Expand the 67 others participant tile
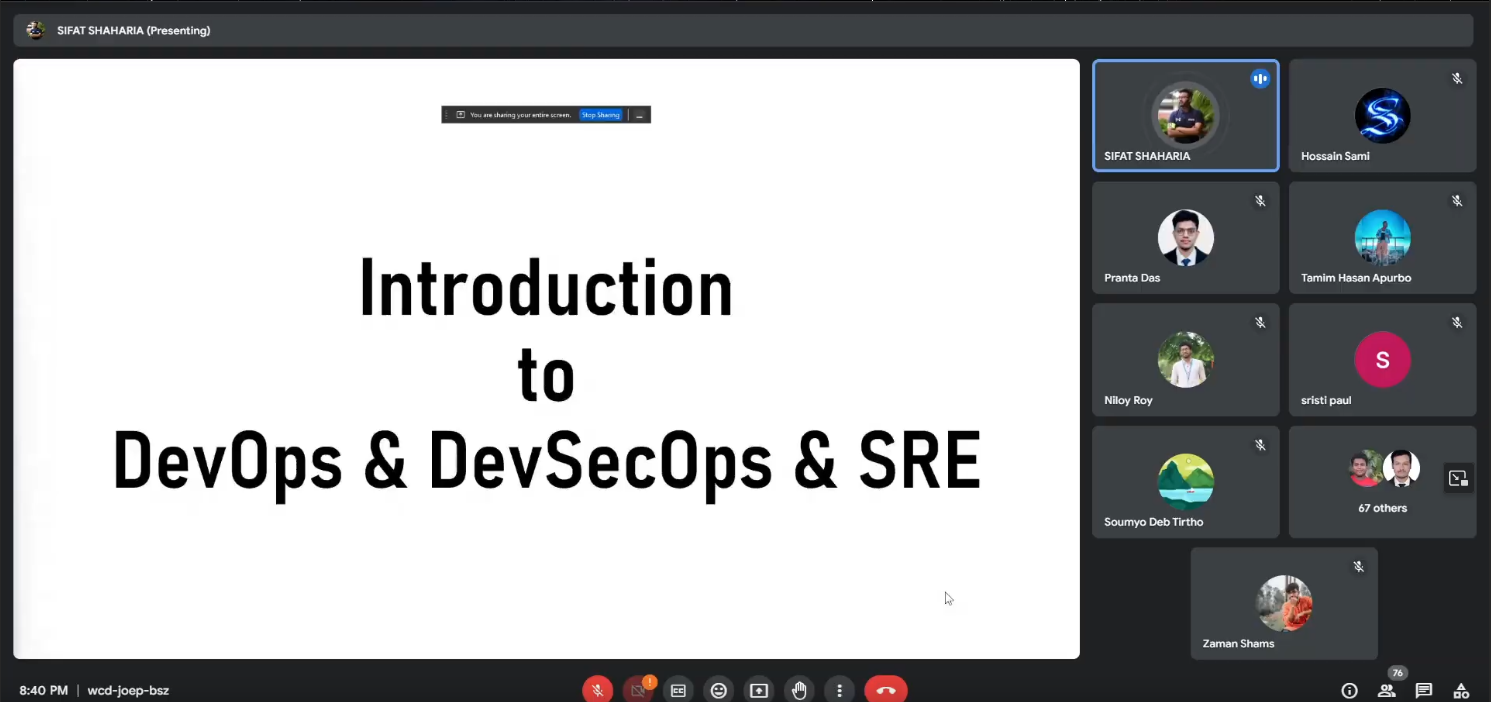This screenshot has width=1491, height=702. tap(1382, 482)
